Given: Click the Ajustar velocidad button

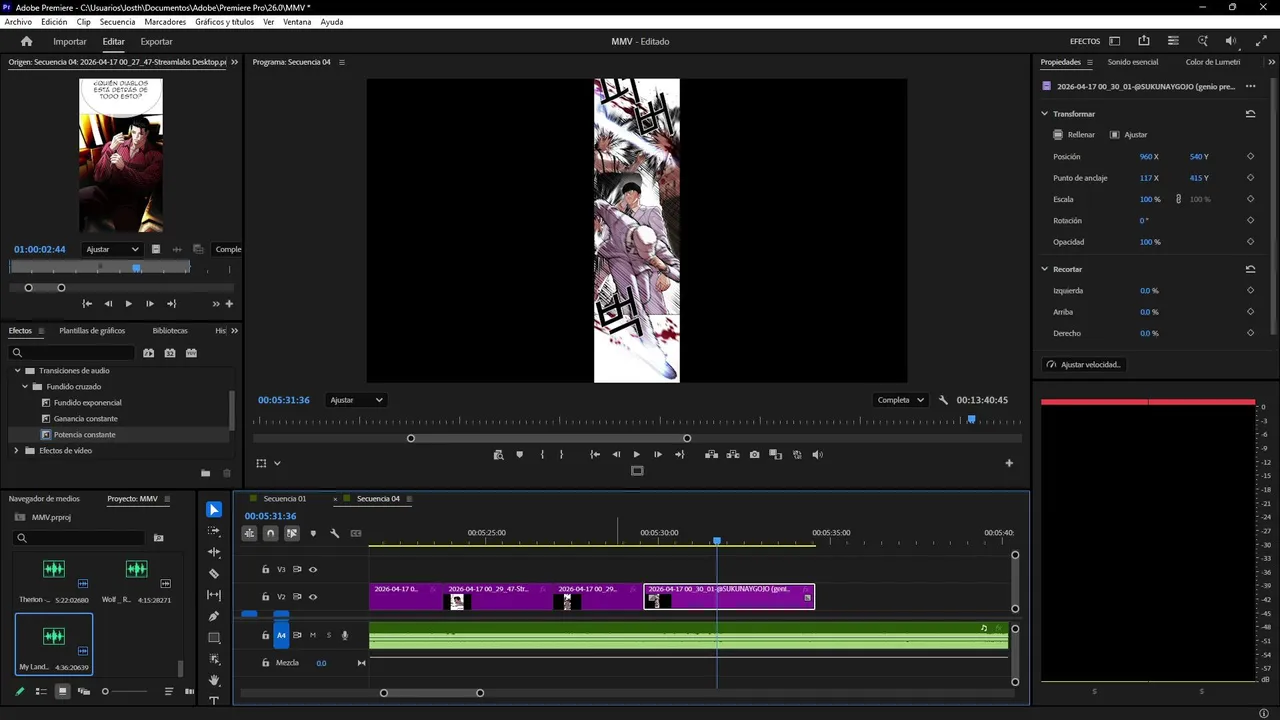Looking at the screenshot, I should pos(1084,365).
